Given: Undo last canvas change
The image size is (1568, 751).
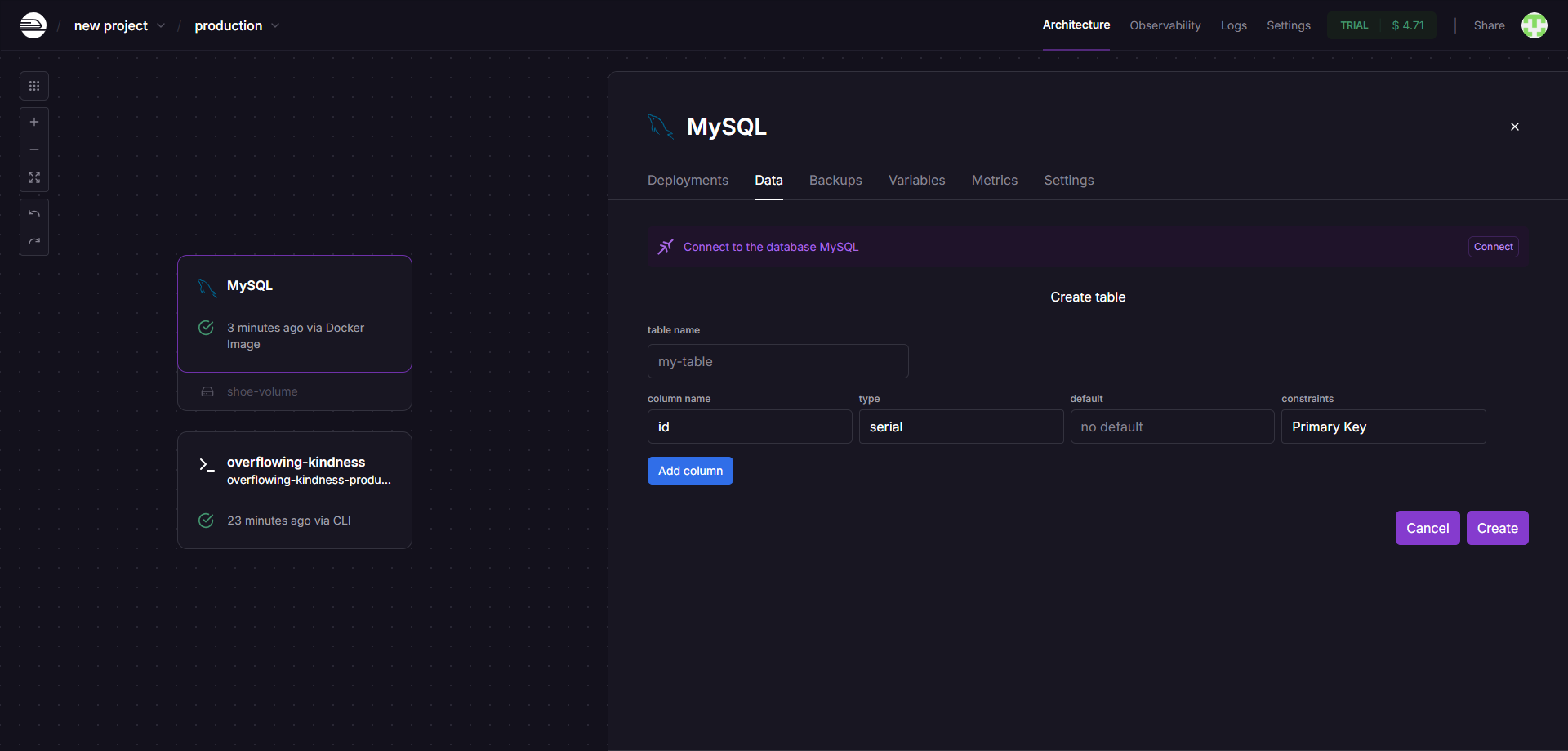Looking at the screenshot, I should [x=34, y=213].
